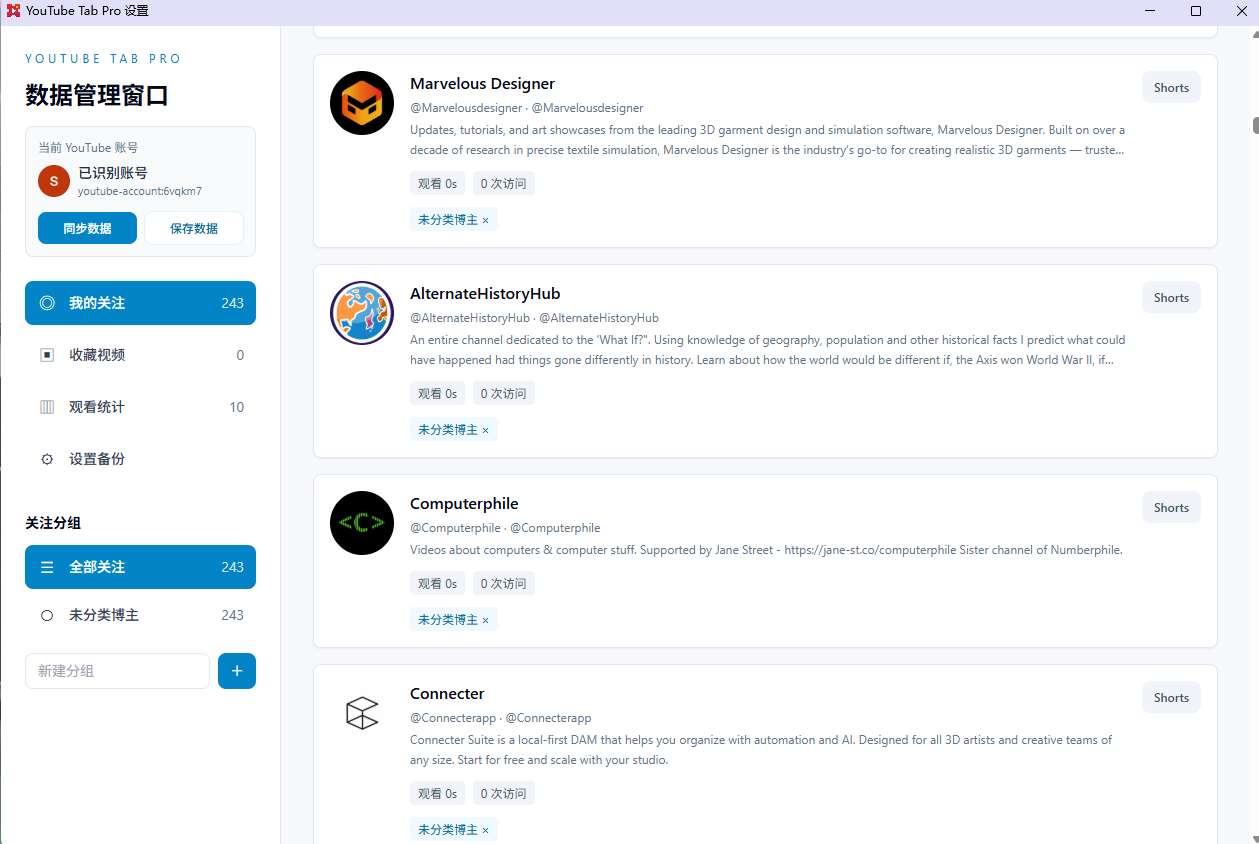Open 收藏视频 section
1259x844 pixels.
(140, 355)
